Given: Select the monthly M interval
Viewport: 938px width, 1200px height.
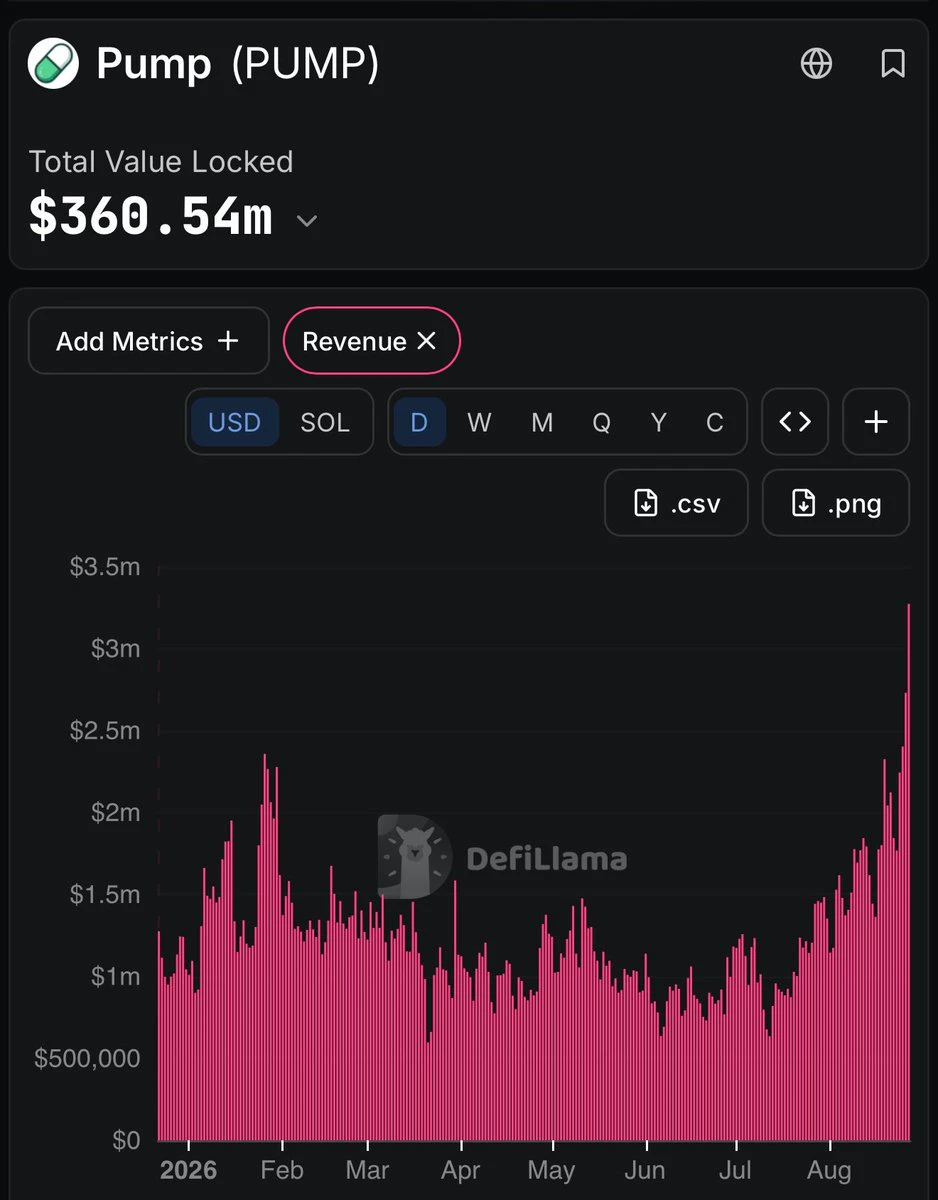Looking at the screenshot, I should tap(542, 422).
